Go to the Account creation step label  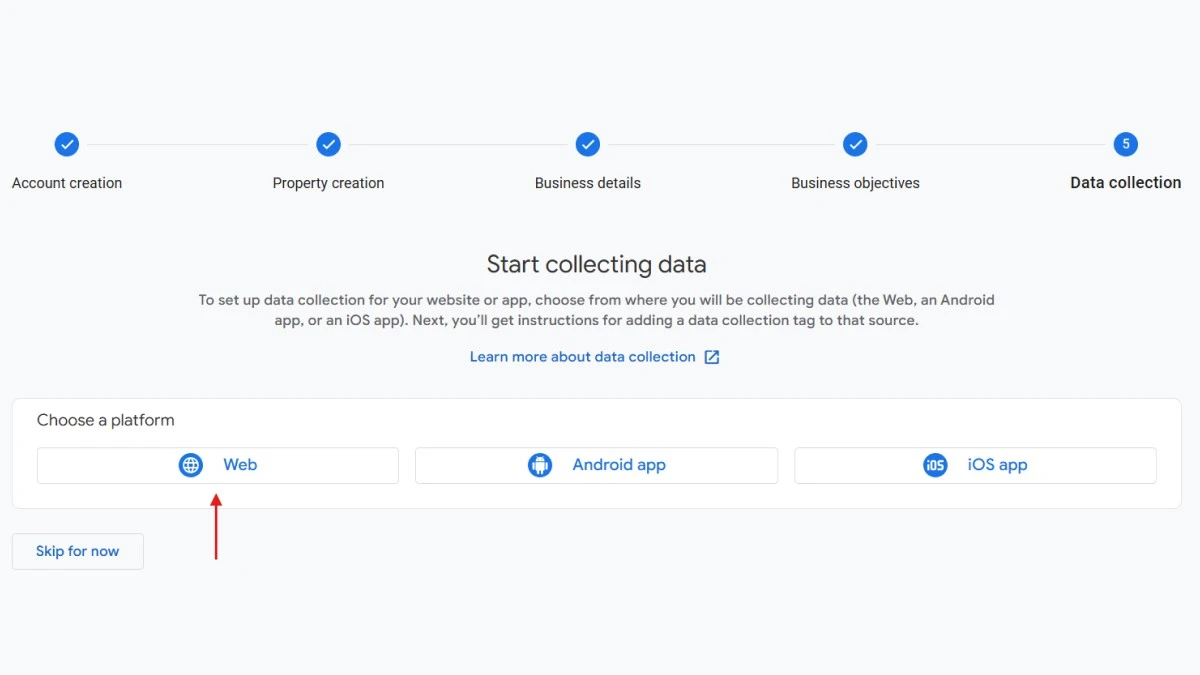(67, 183)
